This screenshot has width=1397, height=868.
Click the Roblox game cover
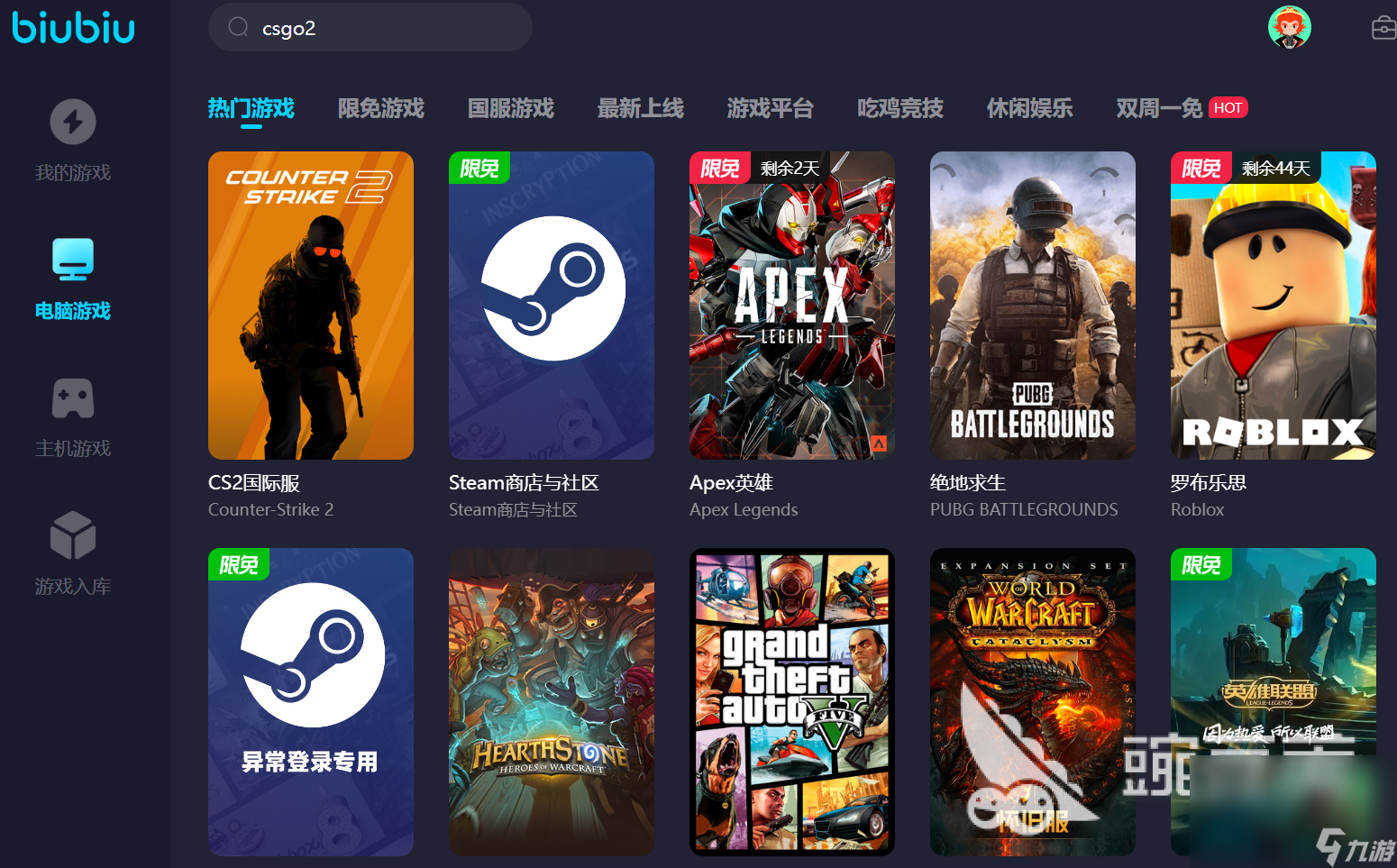click(1273, 306)
